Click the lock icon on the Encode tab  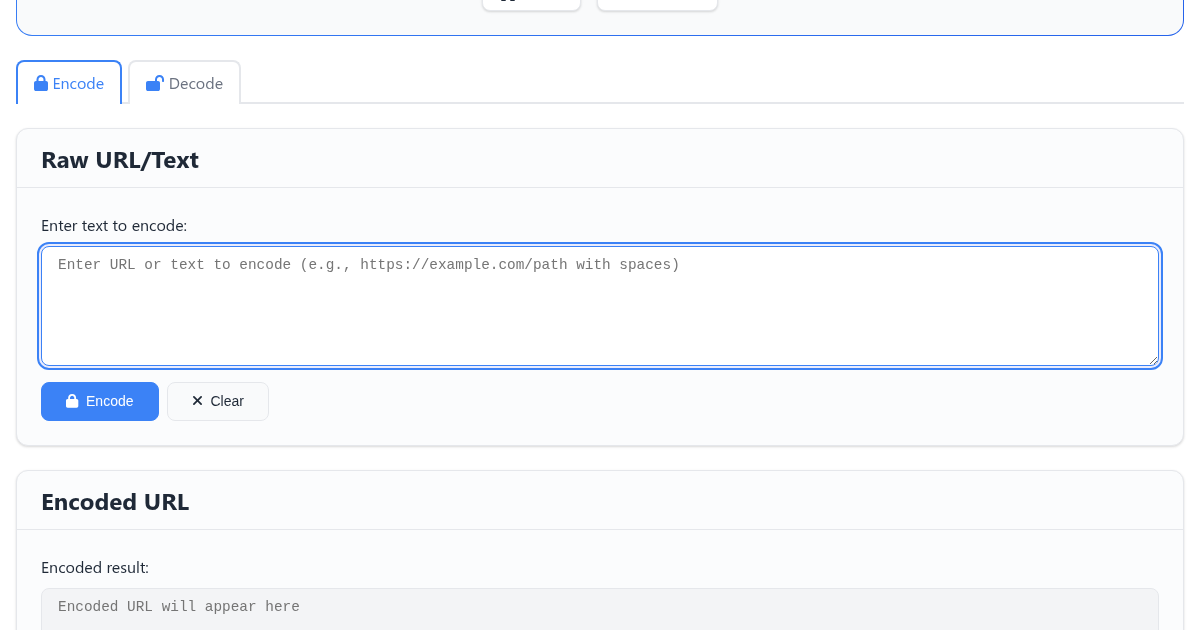click(x=41, y=84)
